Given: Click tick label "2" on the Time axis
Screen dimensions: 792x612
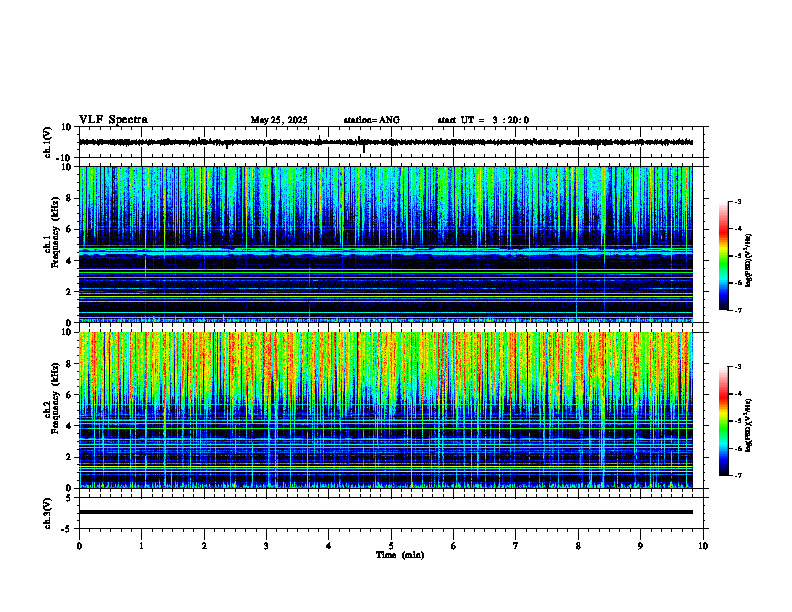Looking at the screenshot, I should [x=204, y=546].
